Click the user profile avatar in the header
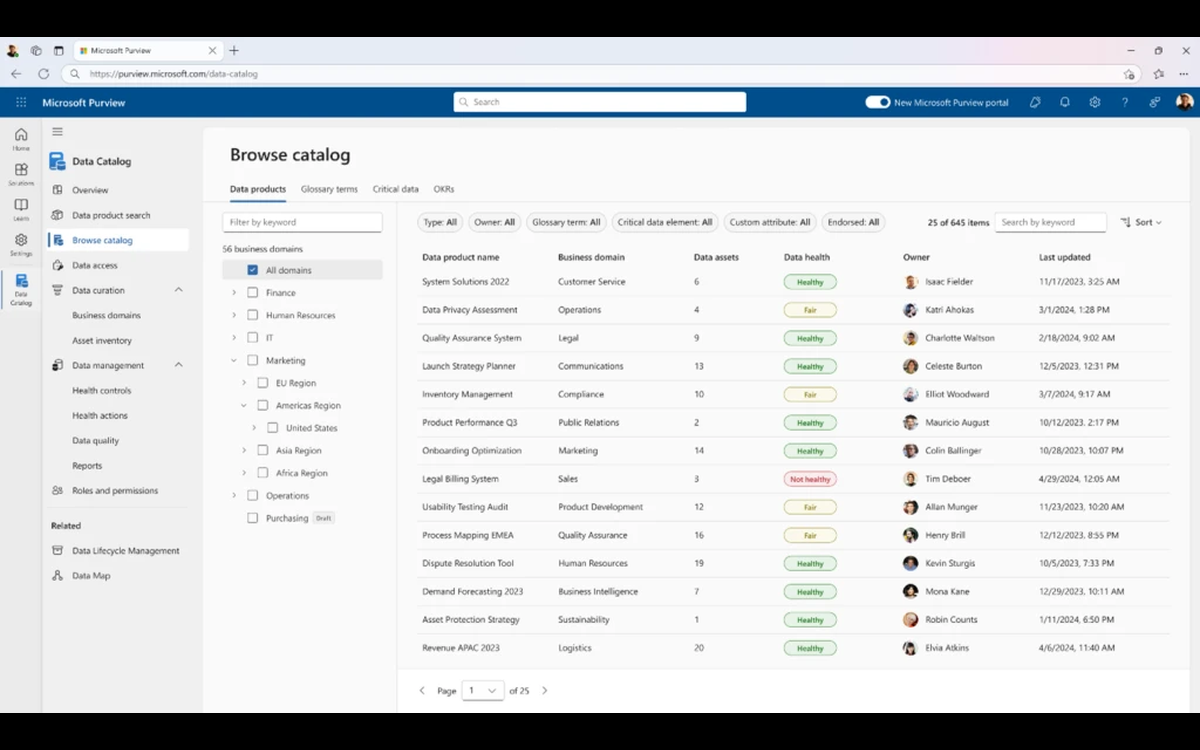Image resolution: width=1200 pixels, height=750 pixels. 1184,102
